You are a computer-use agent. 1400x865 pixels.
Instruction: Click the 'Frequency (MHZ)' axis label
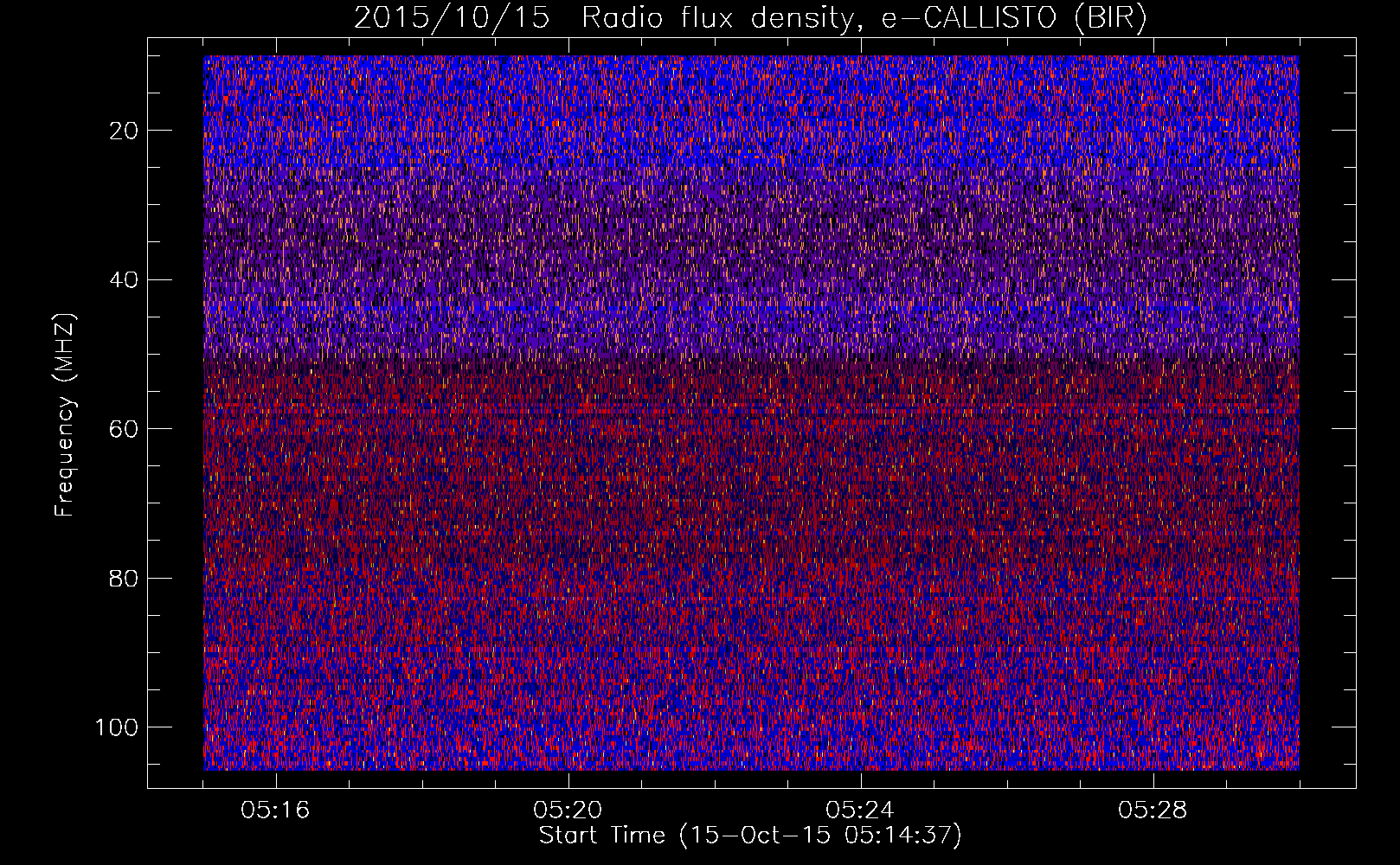point(66,415)
